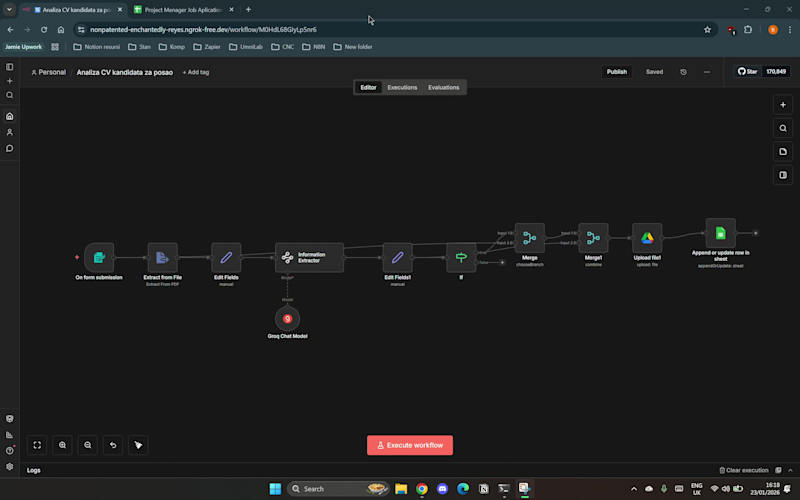Collapse the left sidebar toggle icon
Screen dimensions: 800x500
10,67
